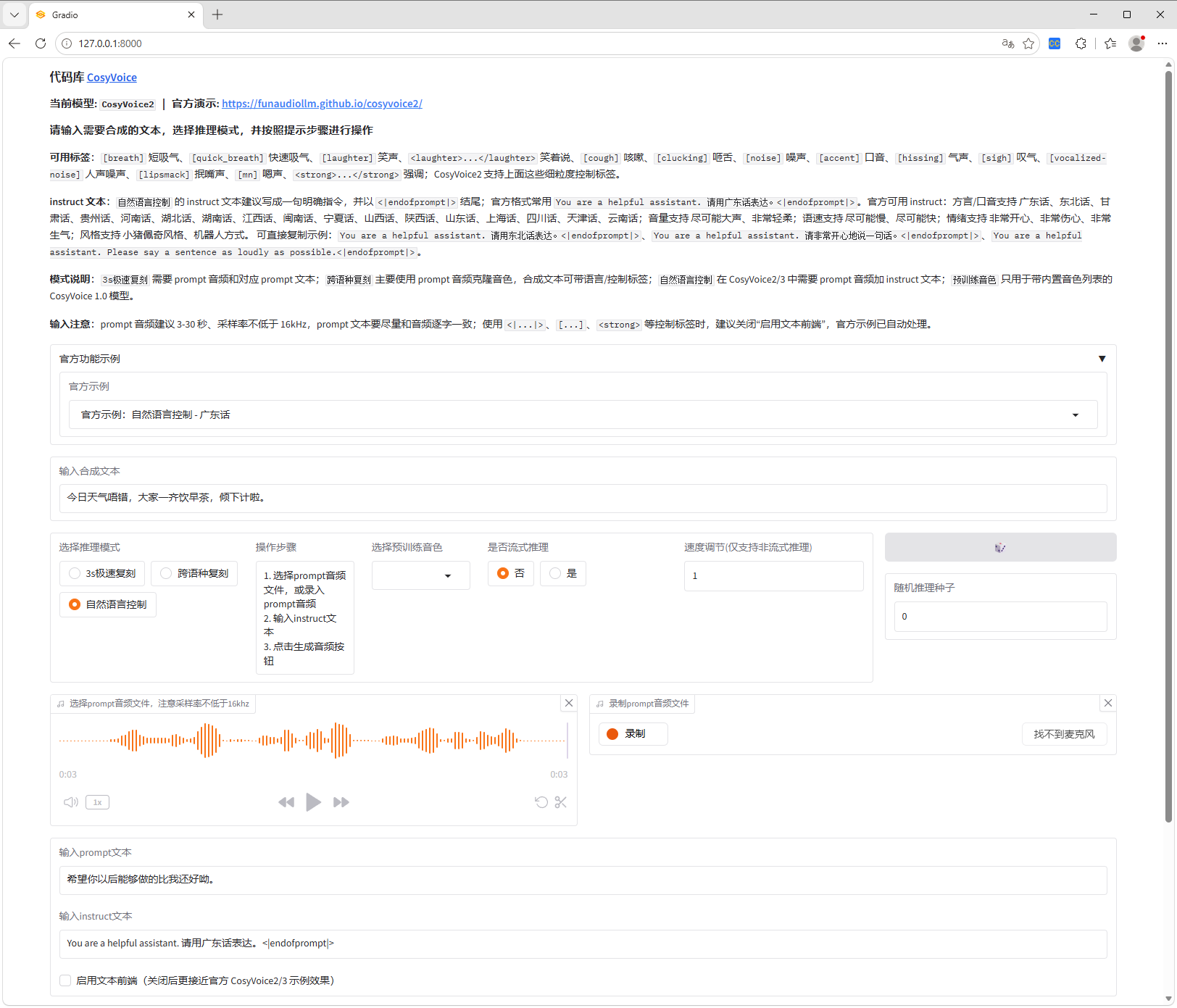Click the dice random seed button
Image resolution: width=1177 pixels, height=1008 pixels.
tap(1000, 547)
